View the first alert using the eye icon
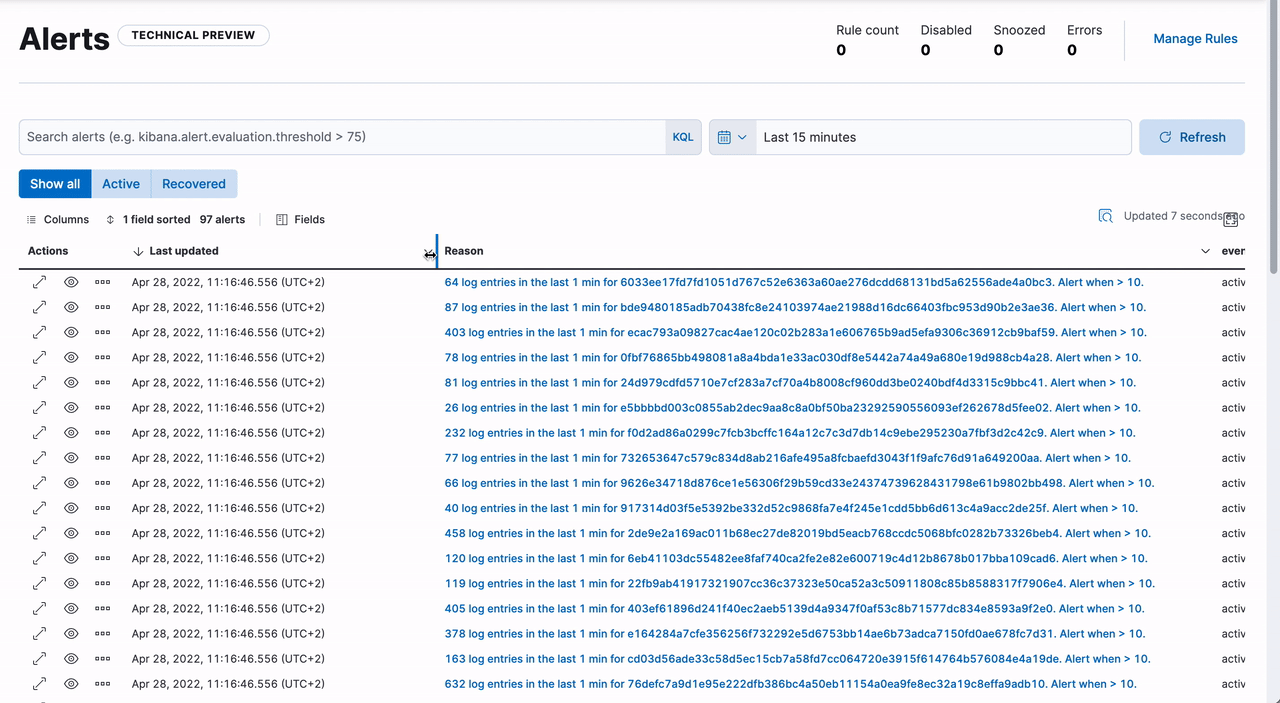This screenshot has width=1280, height=703. (x=70, y=282)
